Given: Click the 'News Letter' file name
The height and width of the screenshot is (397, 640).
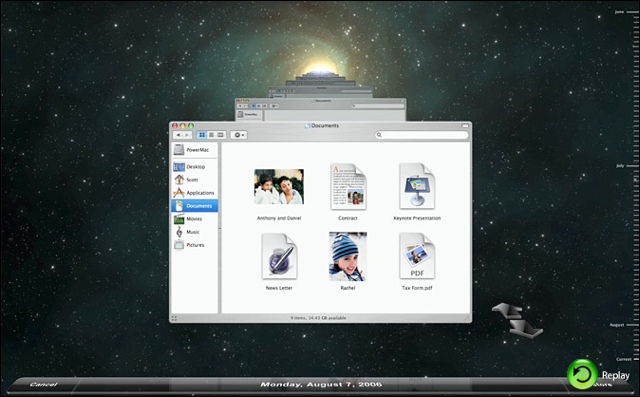Looking at the screenshot, I should (279, 288).
